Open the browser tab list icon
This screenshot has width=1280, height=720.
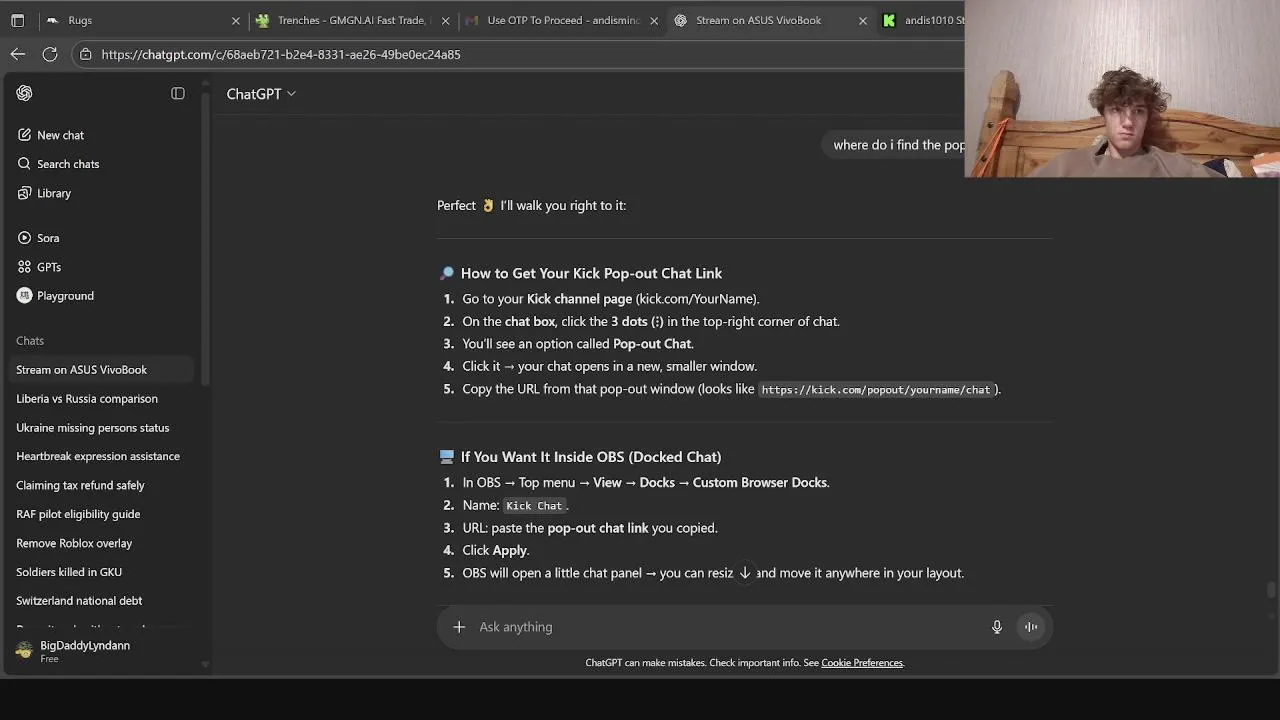17,20
